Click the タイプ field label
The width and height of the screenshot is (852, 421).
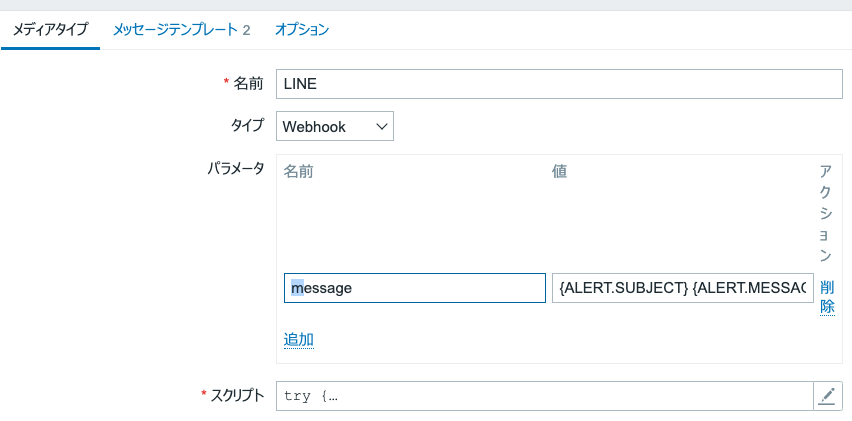pyautogui.click(x=247, y=125)
